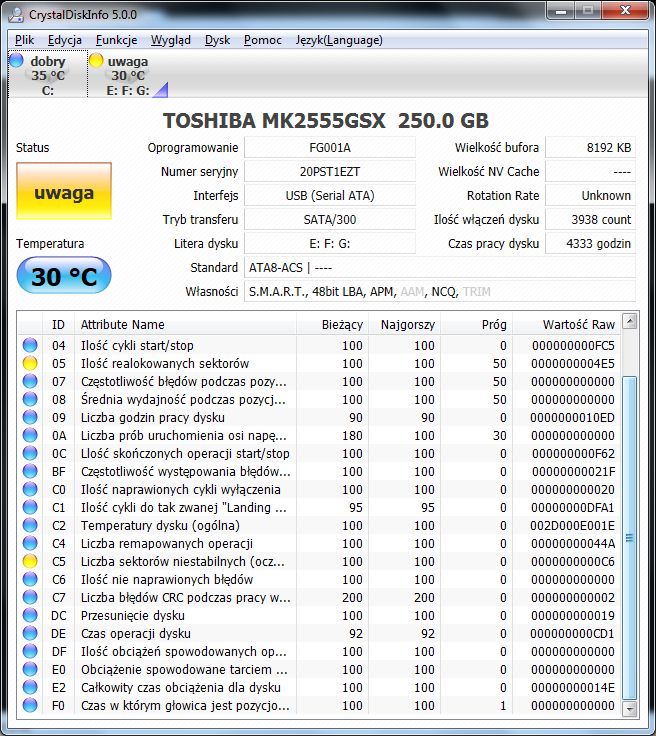Click the drive letter field E: F: G:
Viewport: 656px width, 736px height.
click(330, 244)
